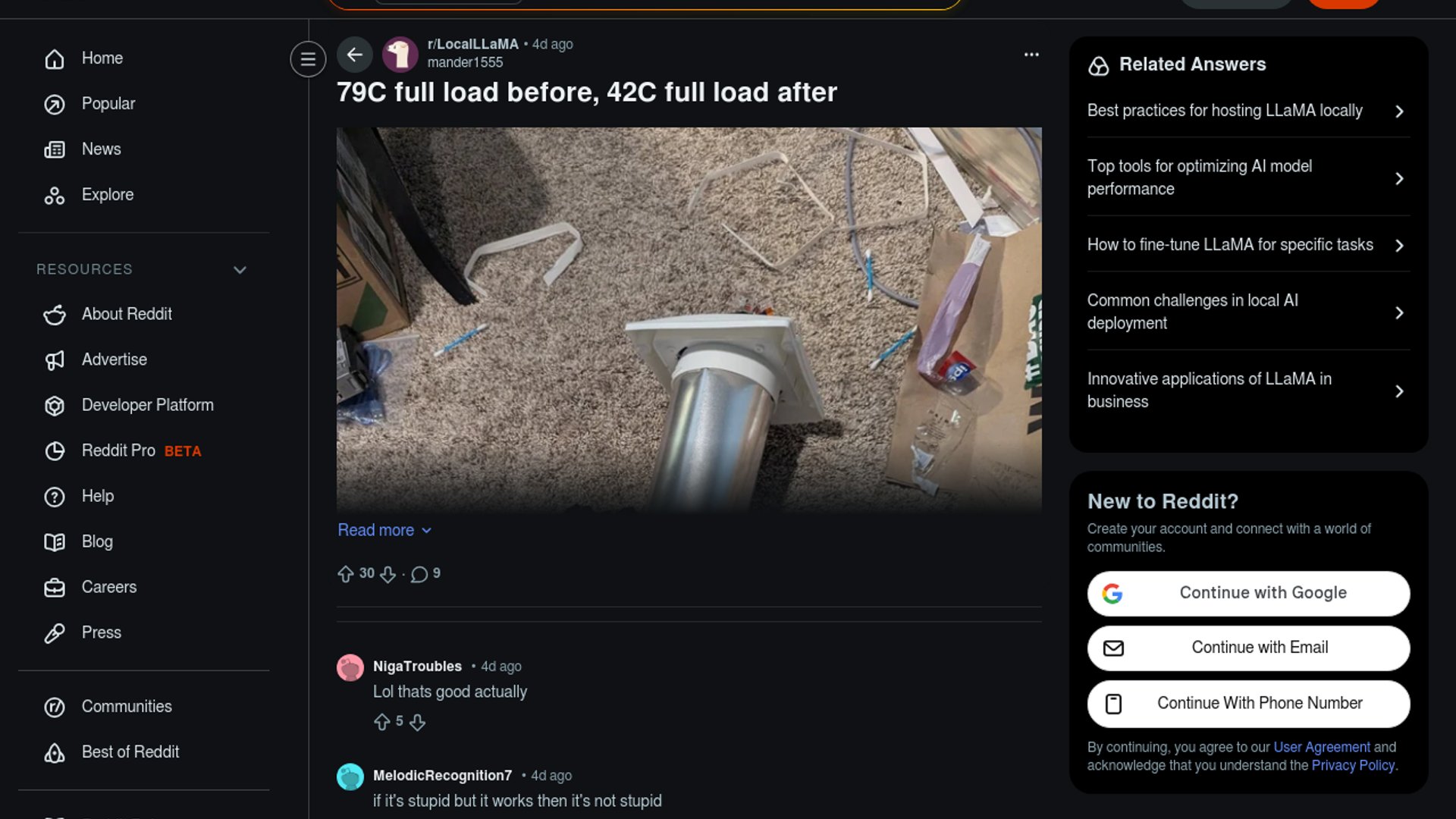Open the post's carpet duct photo

coord(689,320)
